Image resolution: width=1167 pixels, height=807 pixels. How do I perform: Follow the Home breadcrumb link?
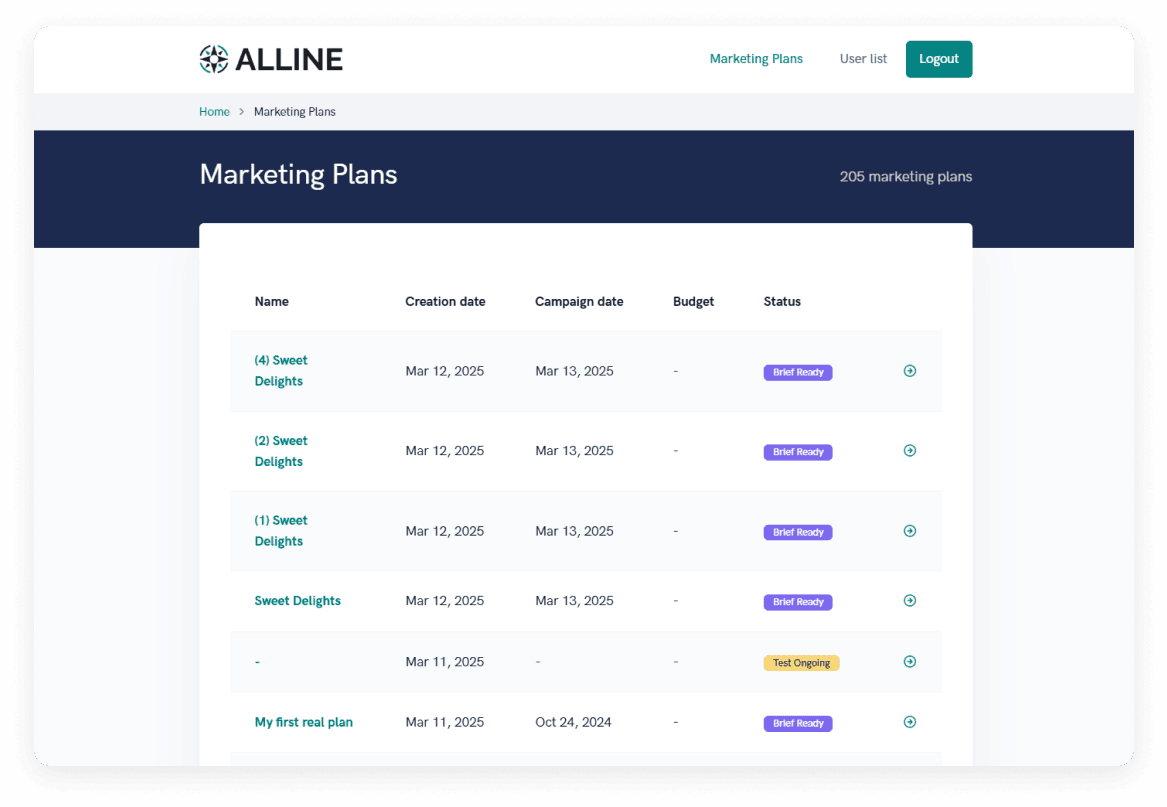214,112
